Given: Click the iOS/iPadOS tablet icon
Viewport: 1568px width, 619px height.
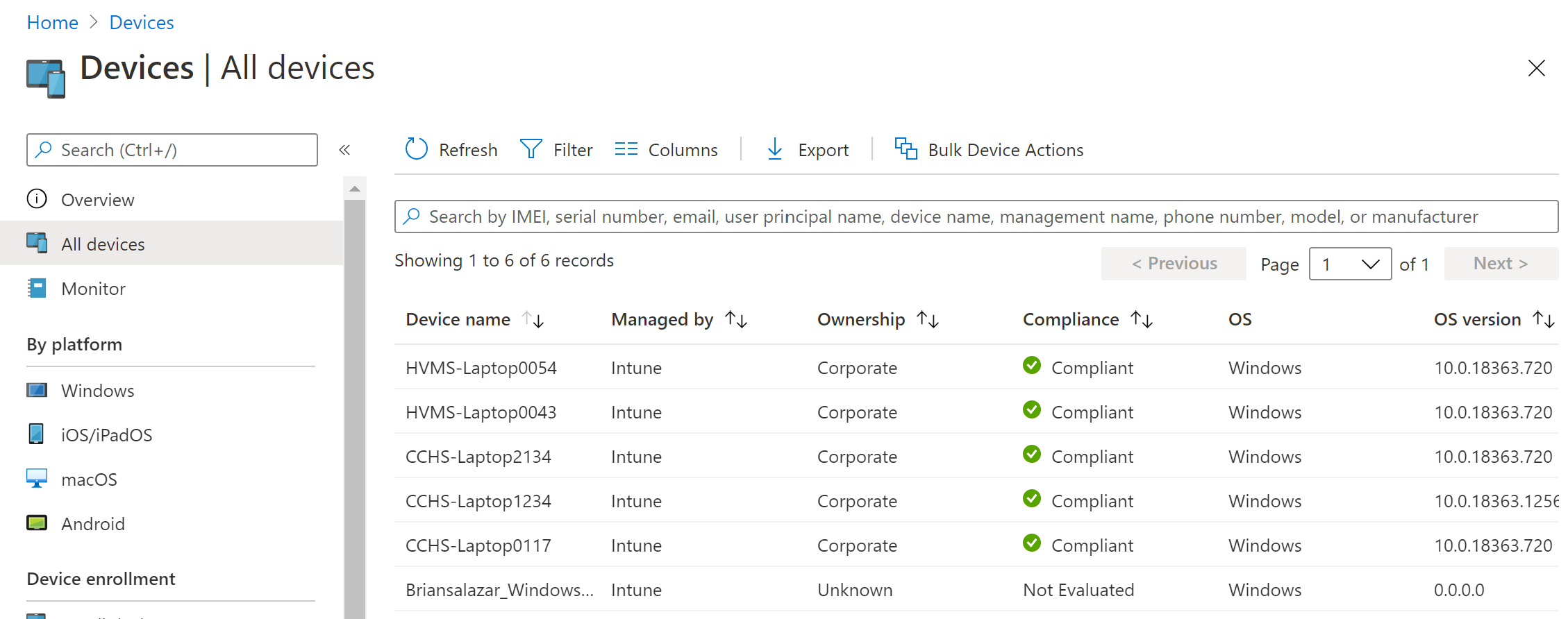Looking at the screenshot, I should click(36, 434).
